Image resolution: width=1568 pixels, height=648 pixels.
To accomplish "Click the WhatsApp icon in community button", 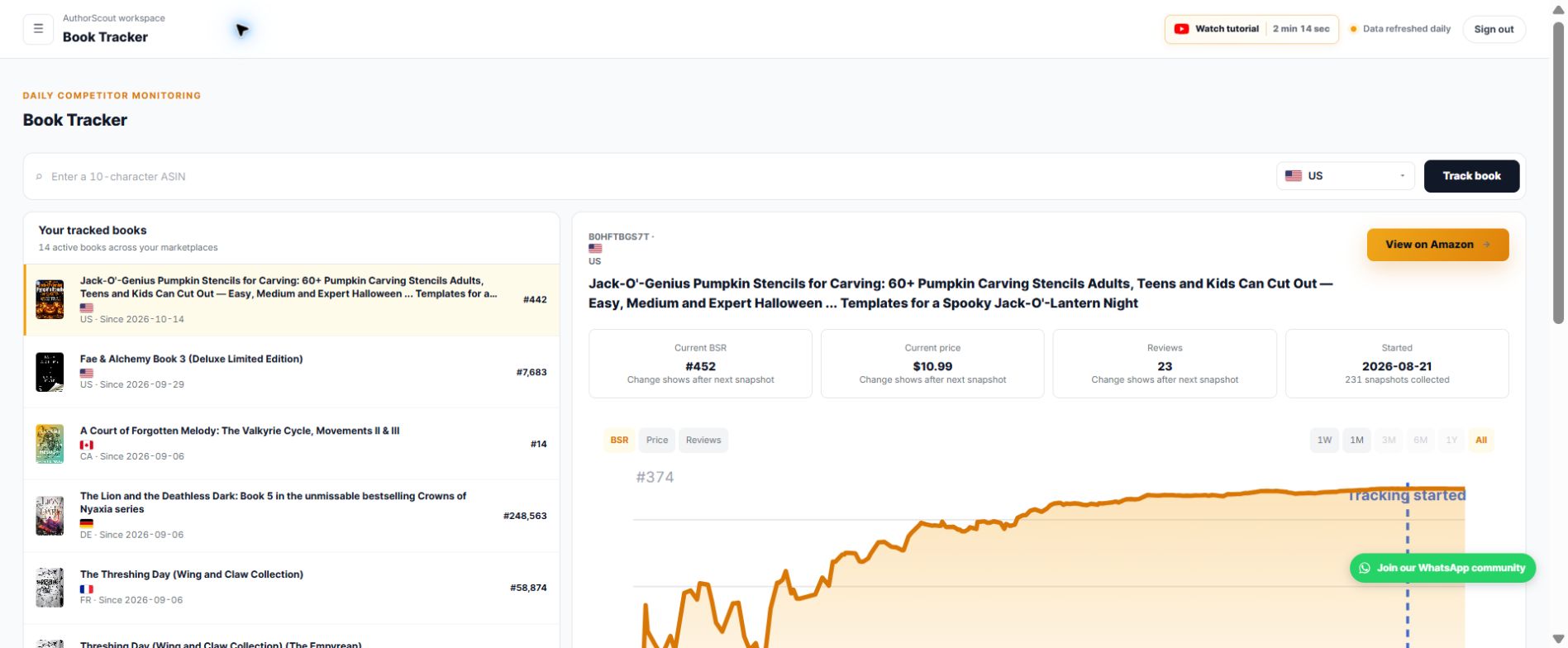I will tap(1365, 568).
